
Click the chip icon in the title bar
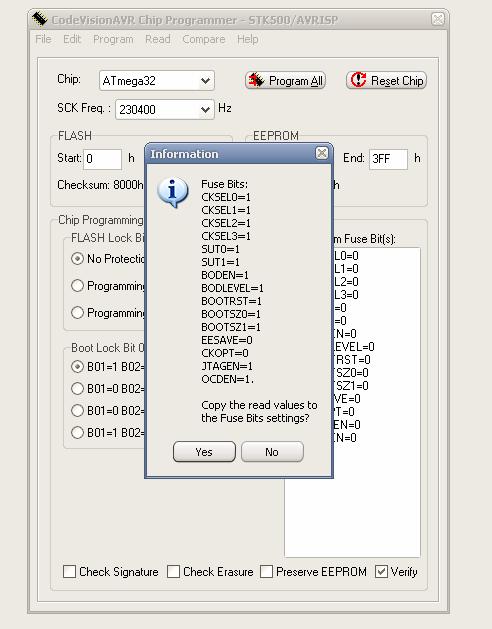[x=39, y=18]
